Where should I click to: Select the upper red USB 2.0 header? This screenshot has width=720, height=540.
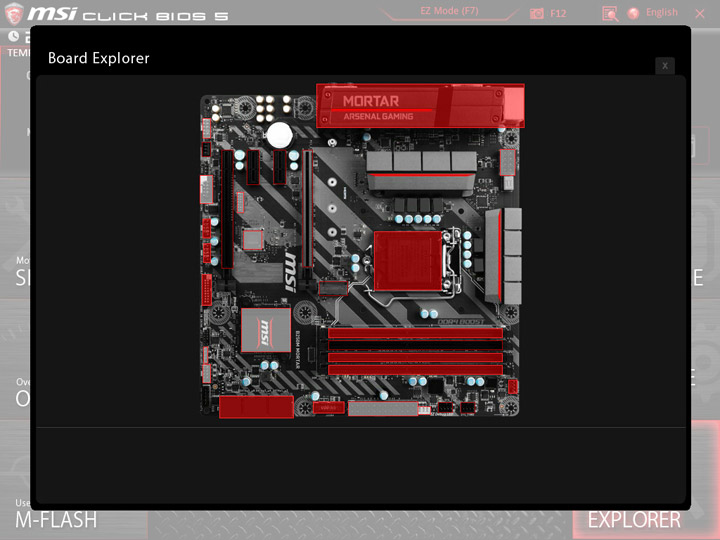[x=207, y=228]
